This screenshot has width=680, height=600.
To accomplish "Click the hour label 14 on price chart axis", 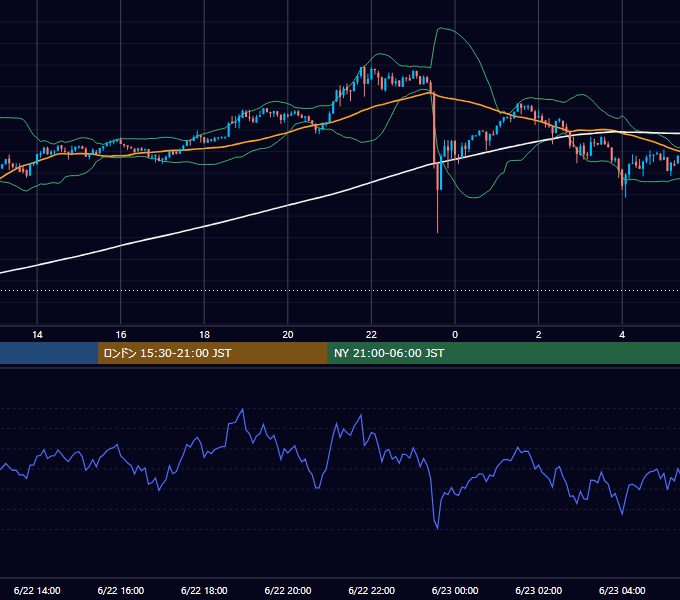I will 37,335.
